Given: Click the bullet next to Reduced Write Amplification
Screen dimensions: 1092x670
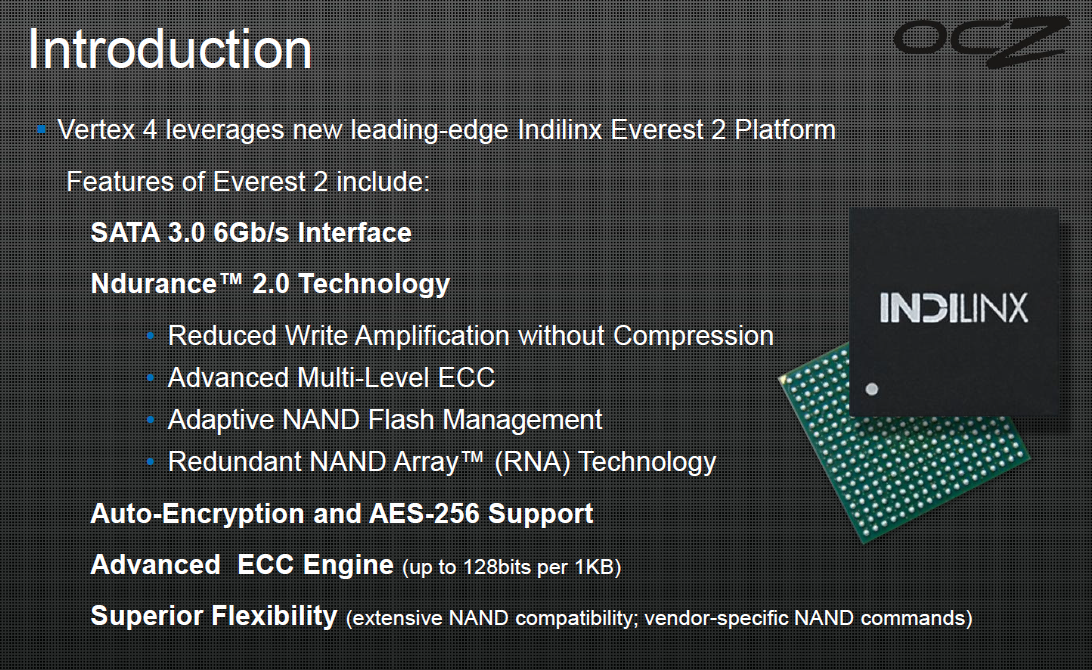Looking at the screenshot, I should tap(150, 336).
